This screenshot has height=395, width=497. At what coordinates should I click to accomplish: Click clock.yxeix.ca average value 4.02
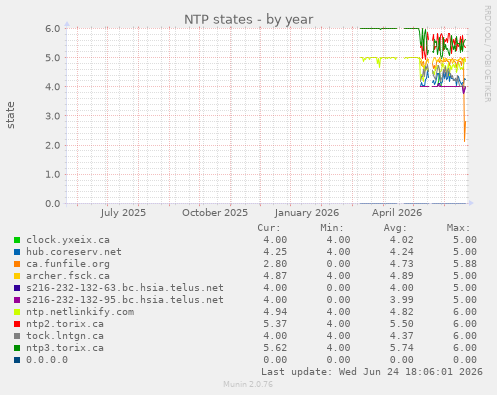(x=402, y=240)
